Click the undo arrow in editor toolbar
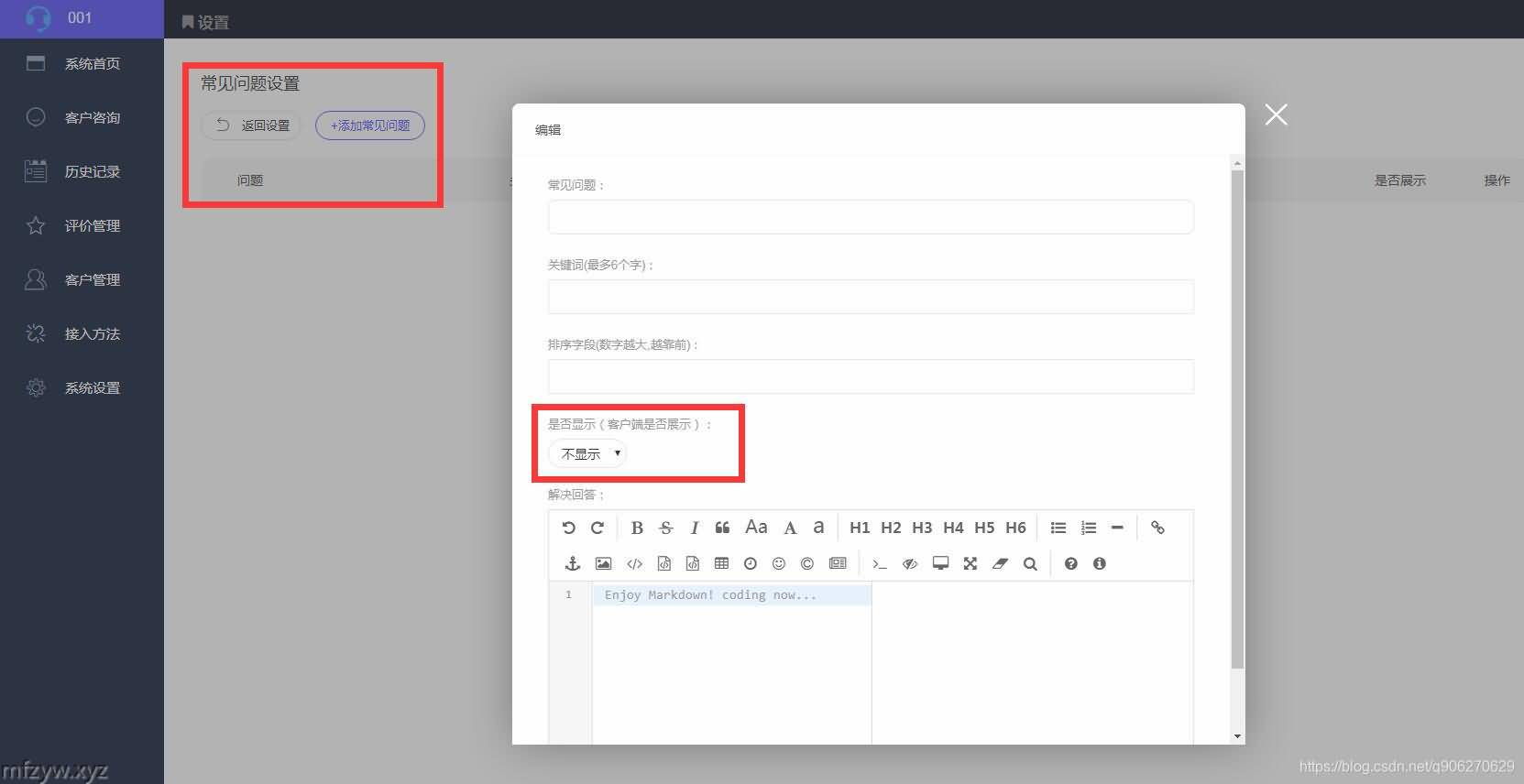The image size is (1524, 784). click(568, 528)
